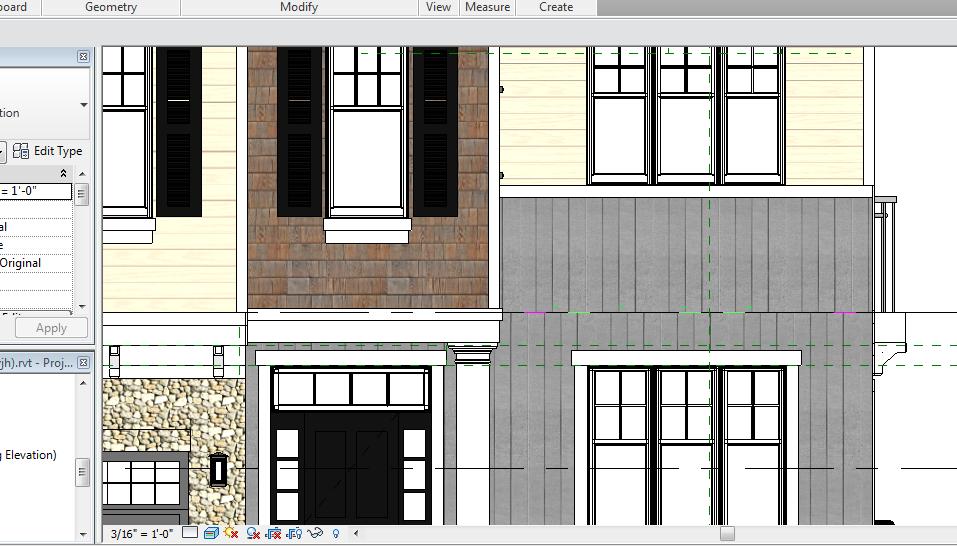Click the Crop View icon
957x546 pixels.
click(273, 533)
